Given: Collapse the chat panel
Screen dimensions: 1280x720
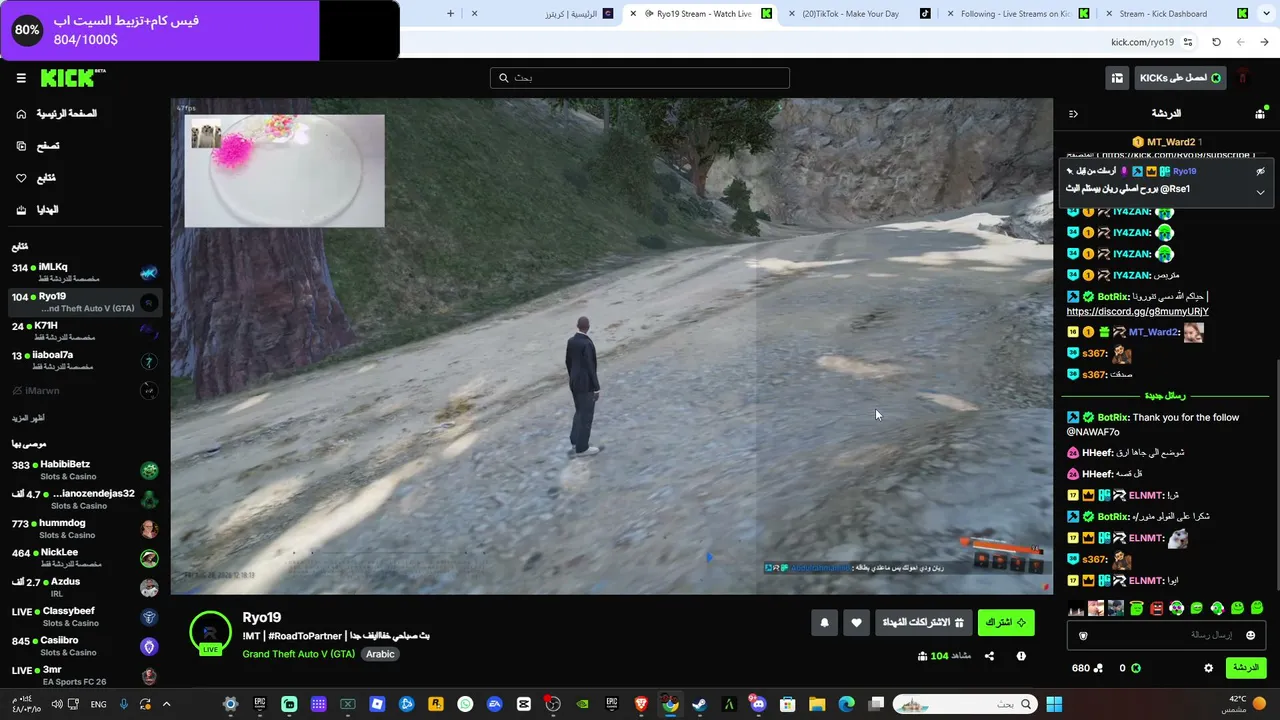Looking at the screenshot, I should (x=1073, y=114).
